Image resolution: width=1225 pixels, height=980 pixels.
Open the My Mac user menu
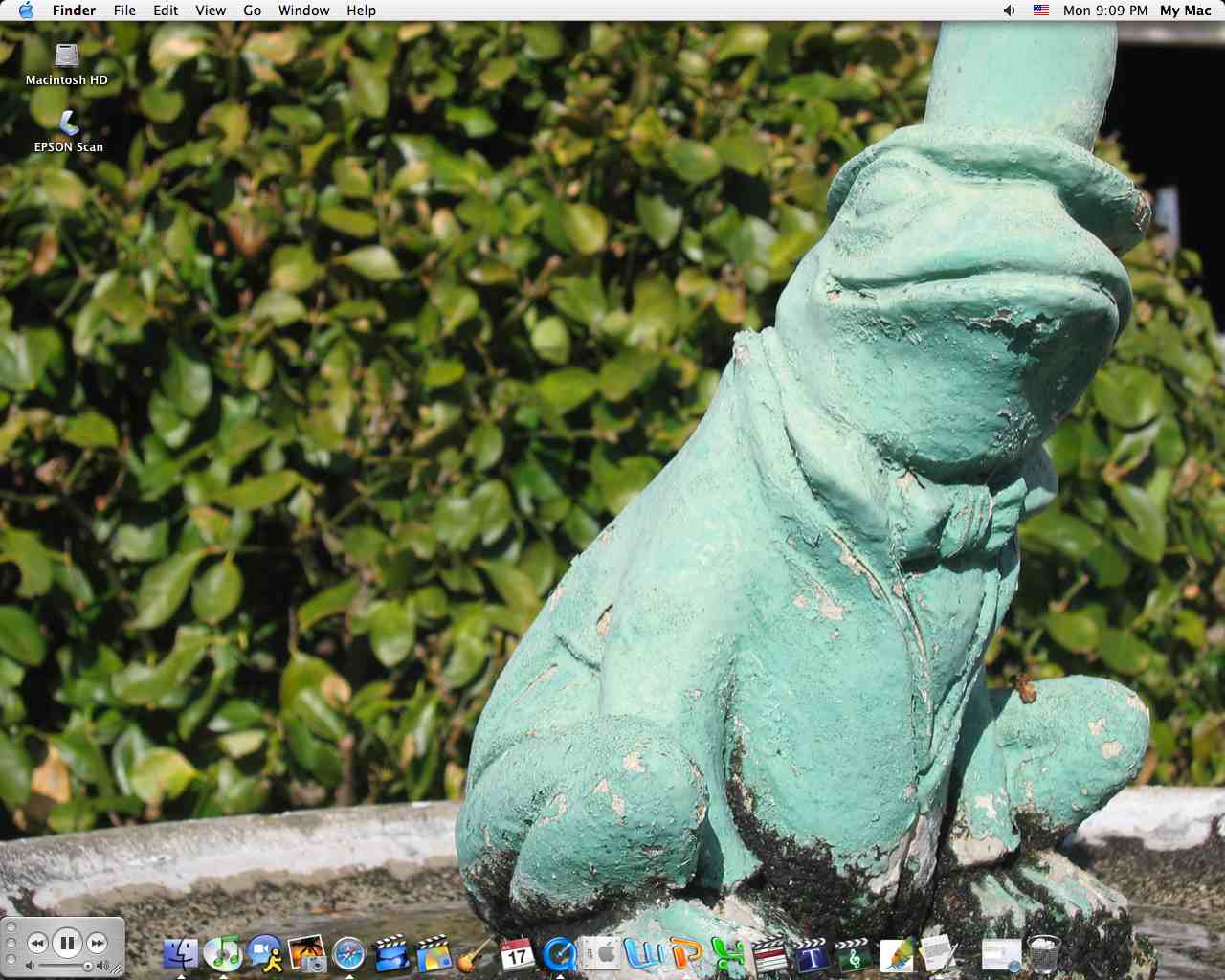tap(1186, 11)
